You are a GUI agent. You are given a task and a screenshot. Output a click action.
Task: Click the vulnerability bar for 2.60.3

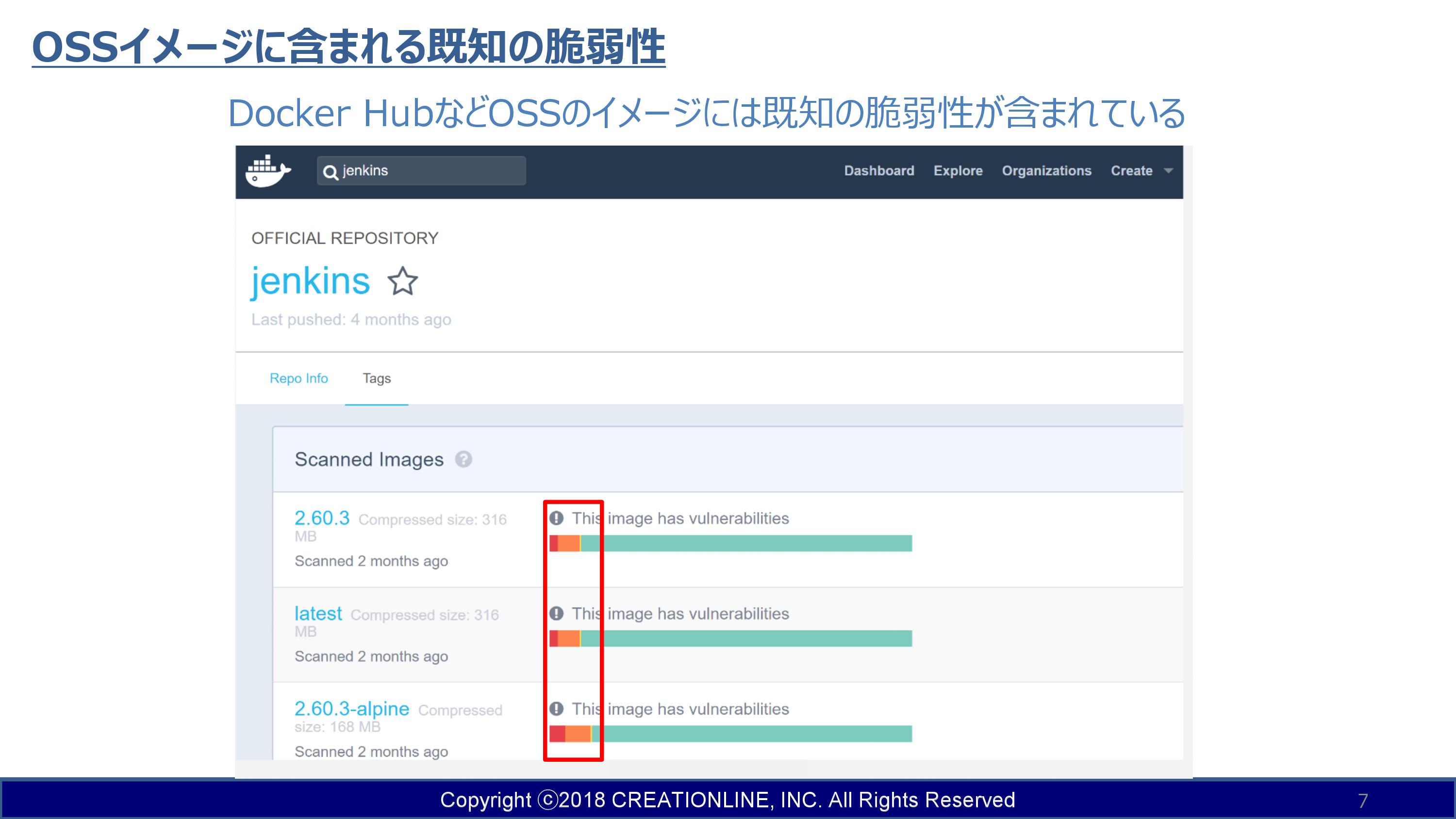click(731, 543)
